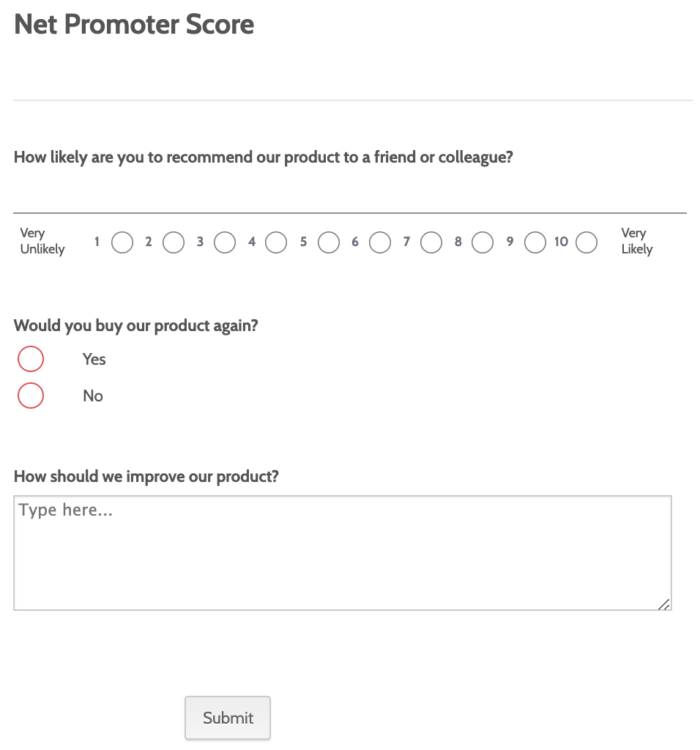Click the 'Very Likely' scale label

[x=636, y=241]
